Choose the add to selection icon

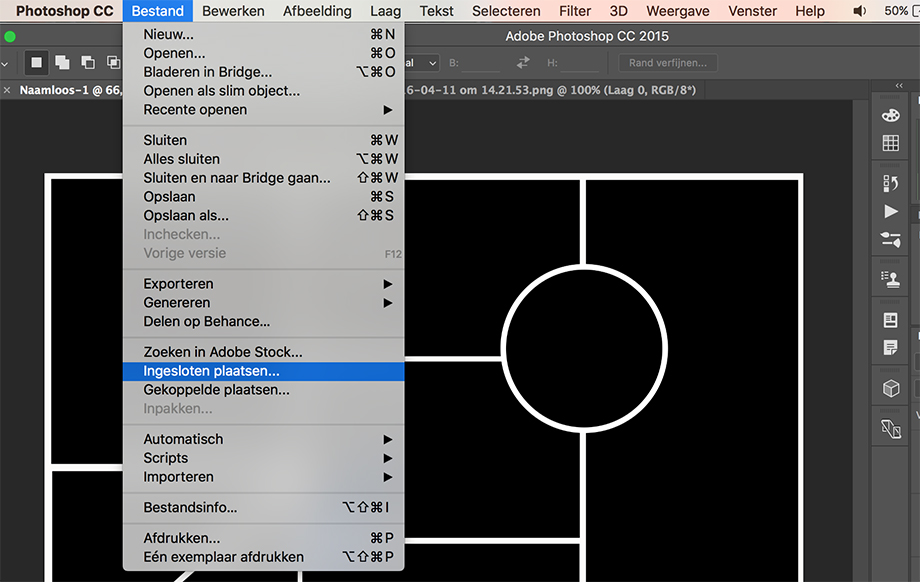[62, 62]
